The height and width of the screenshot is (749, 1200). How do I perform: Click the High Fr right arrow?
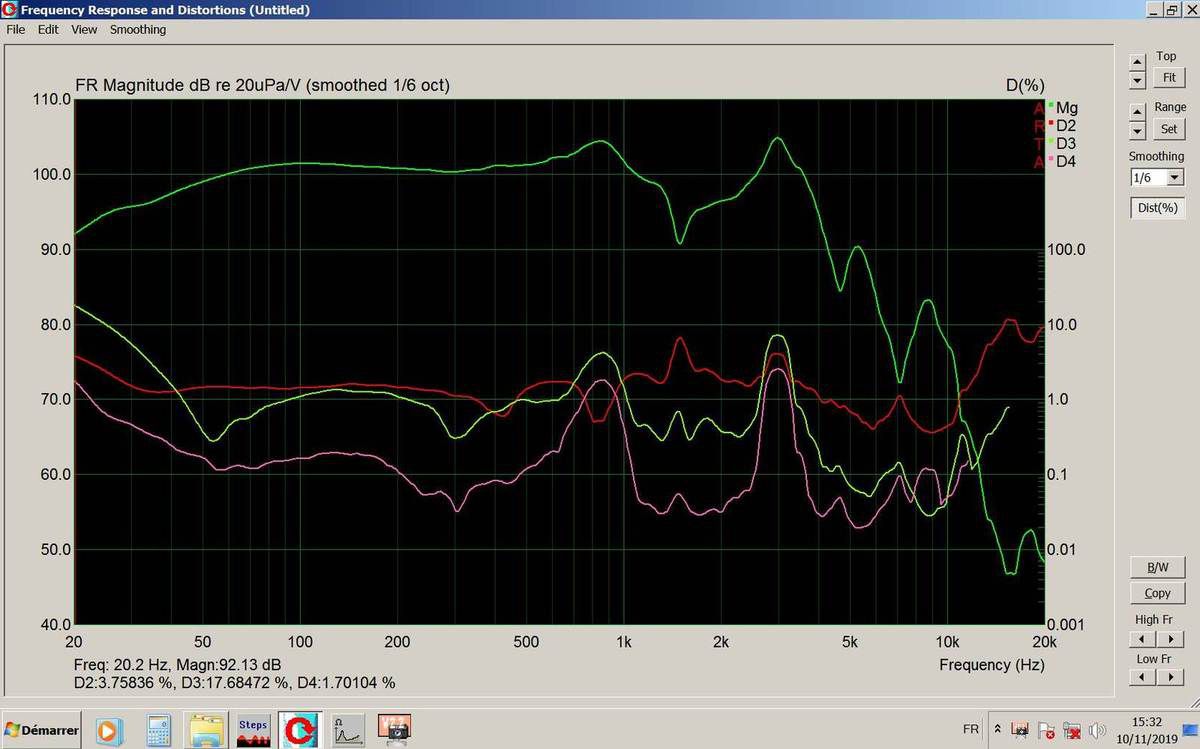pyautogui.click(x=1169, y=638)
